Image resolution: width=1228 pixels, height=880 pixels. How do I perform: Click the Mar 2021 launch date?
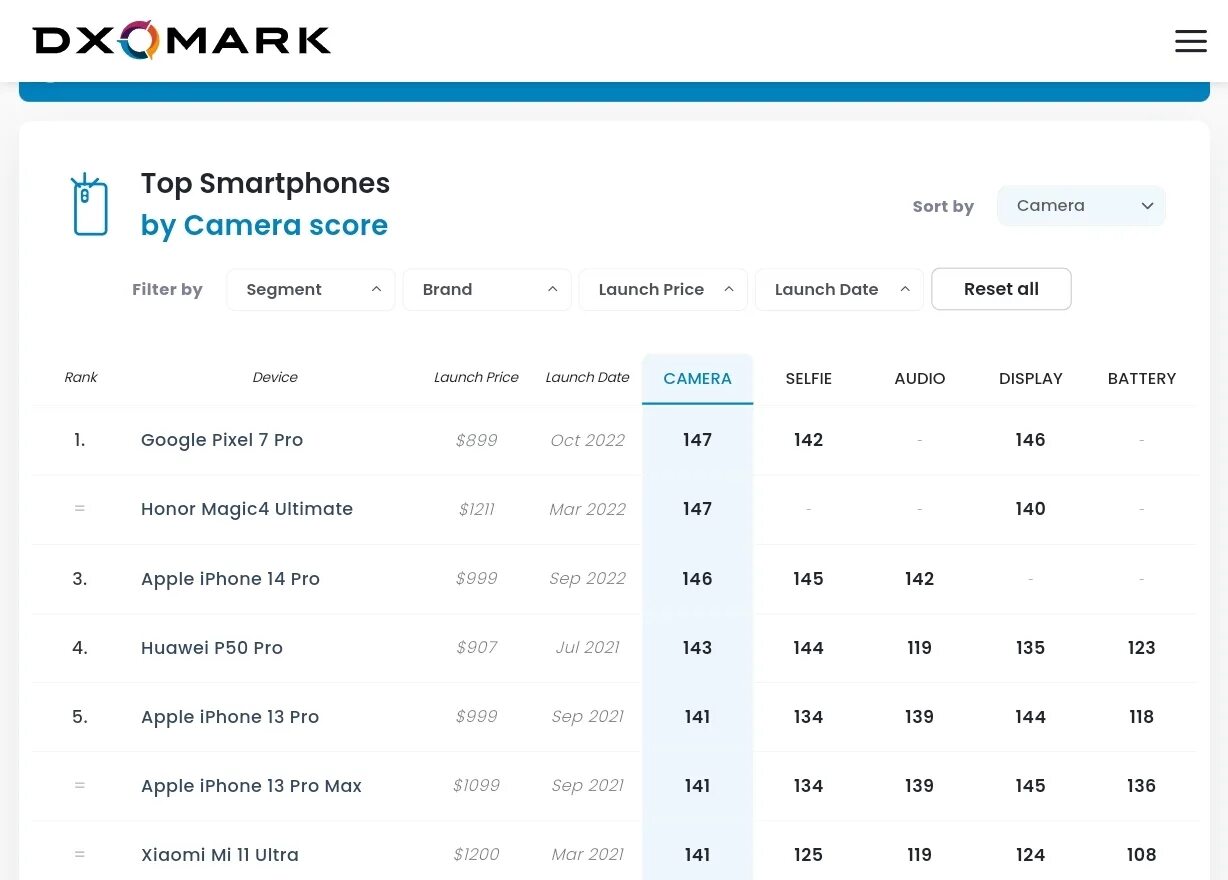pos(587,855)
